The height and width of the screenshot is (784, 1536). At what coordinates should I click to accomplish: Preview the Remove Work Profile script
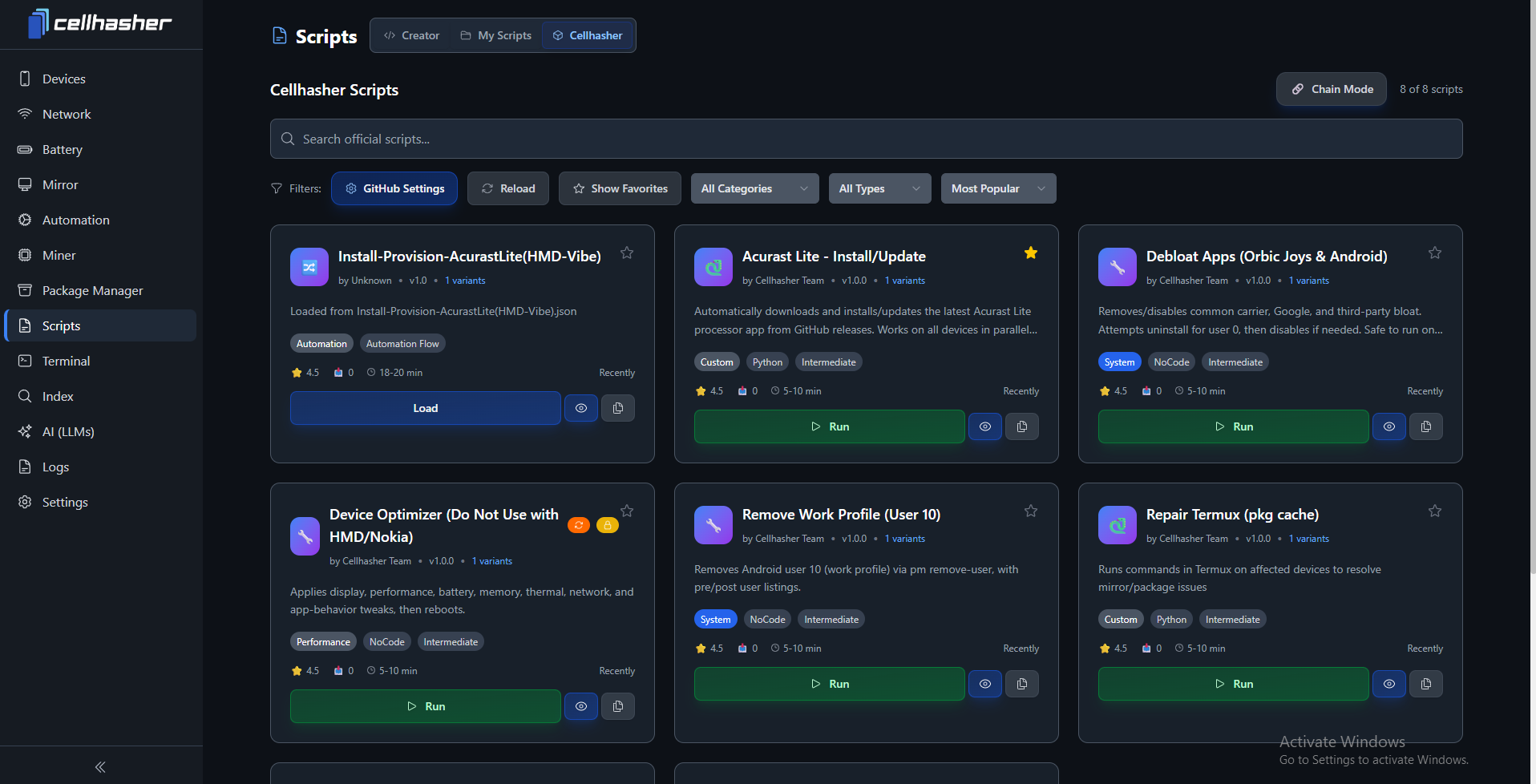click(984, 684)
